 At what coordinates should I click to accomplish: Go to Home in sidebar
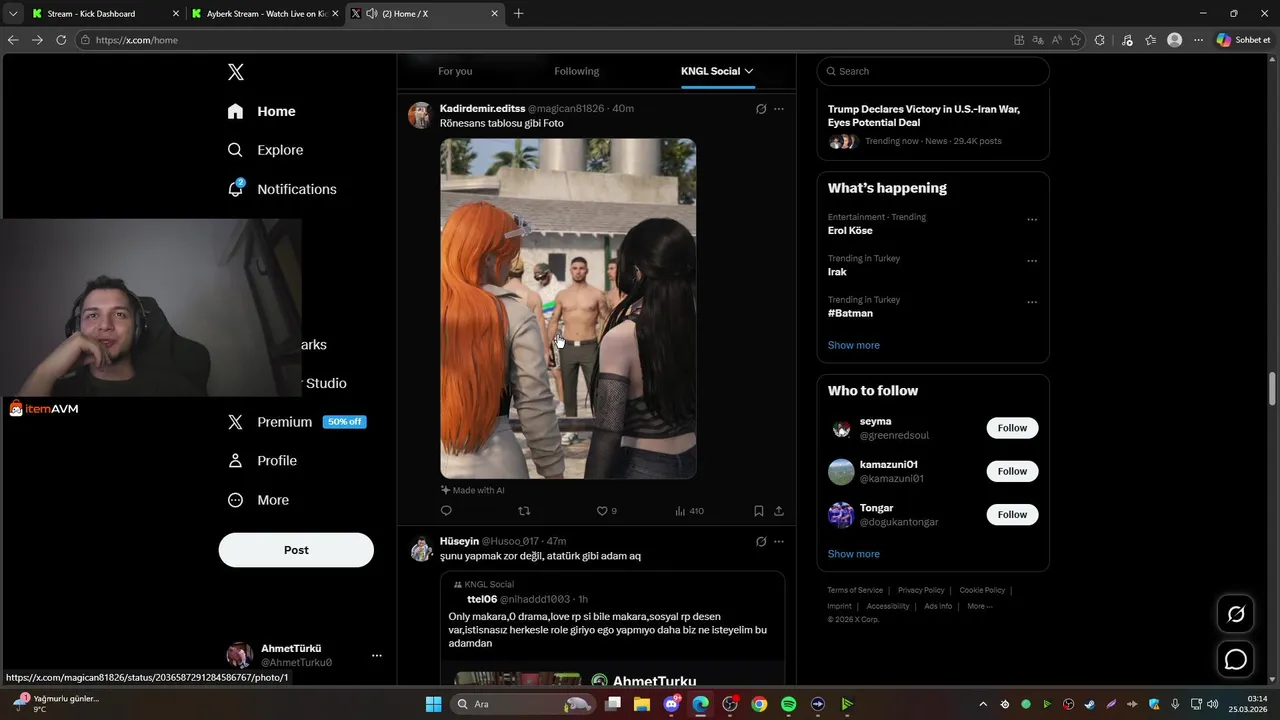(262, 111)
